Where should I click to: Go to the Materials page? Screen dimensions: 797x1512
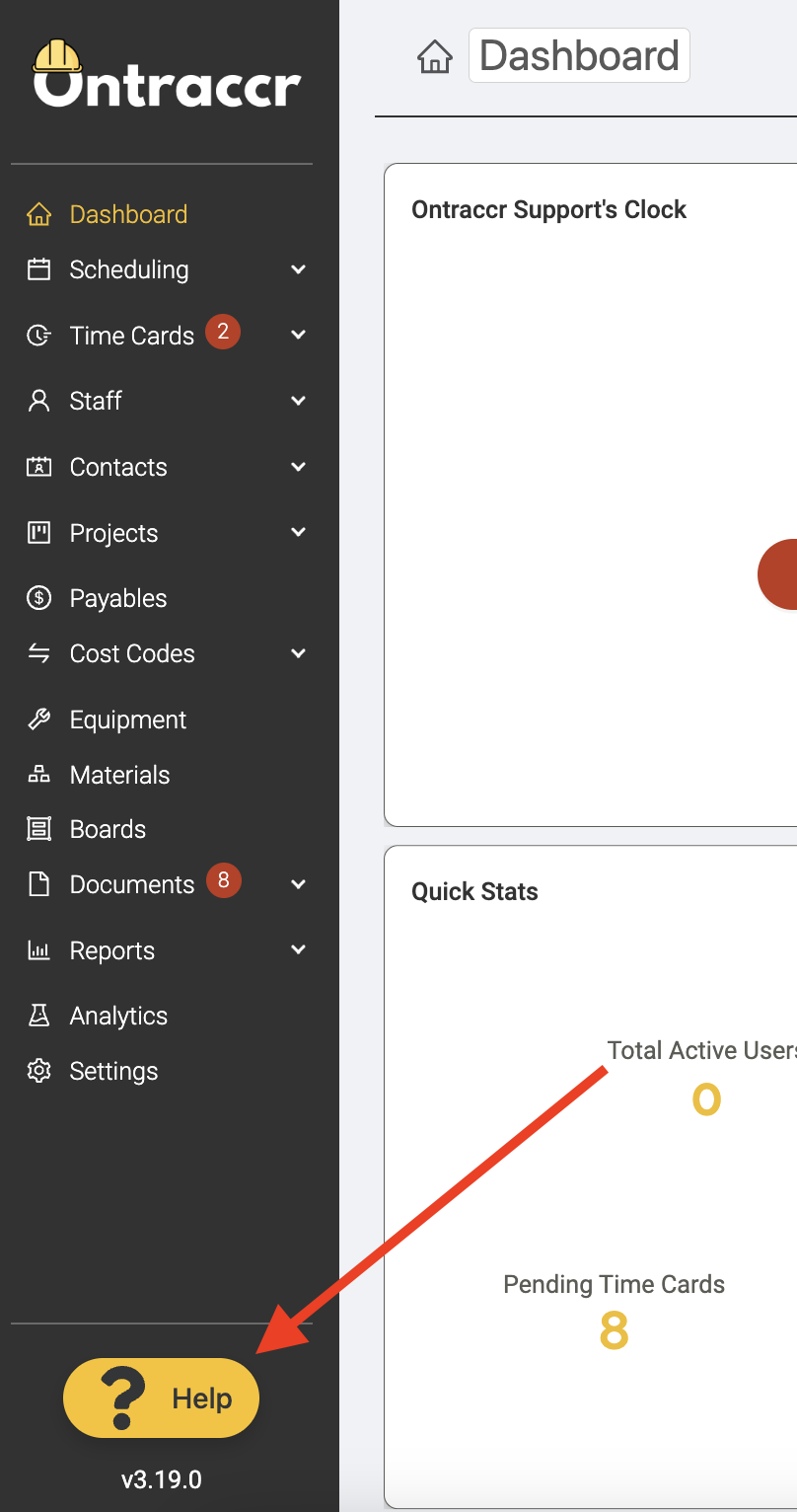coord(119,775)
